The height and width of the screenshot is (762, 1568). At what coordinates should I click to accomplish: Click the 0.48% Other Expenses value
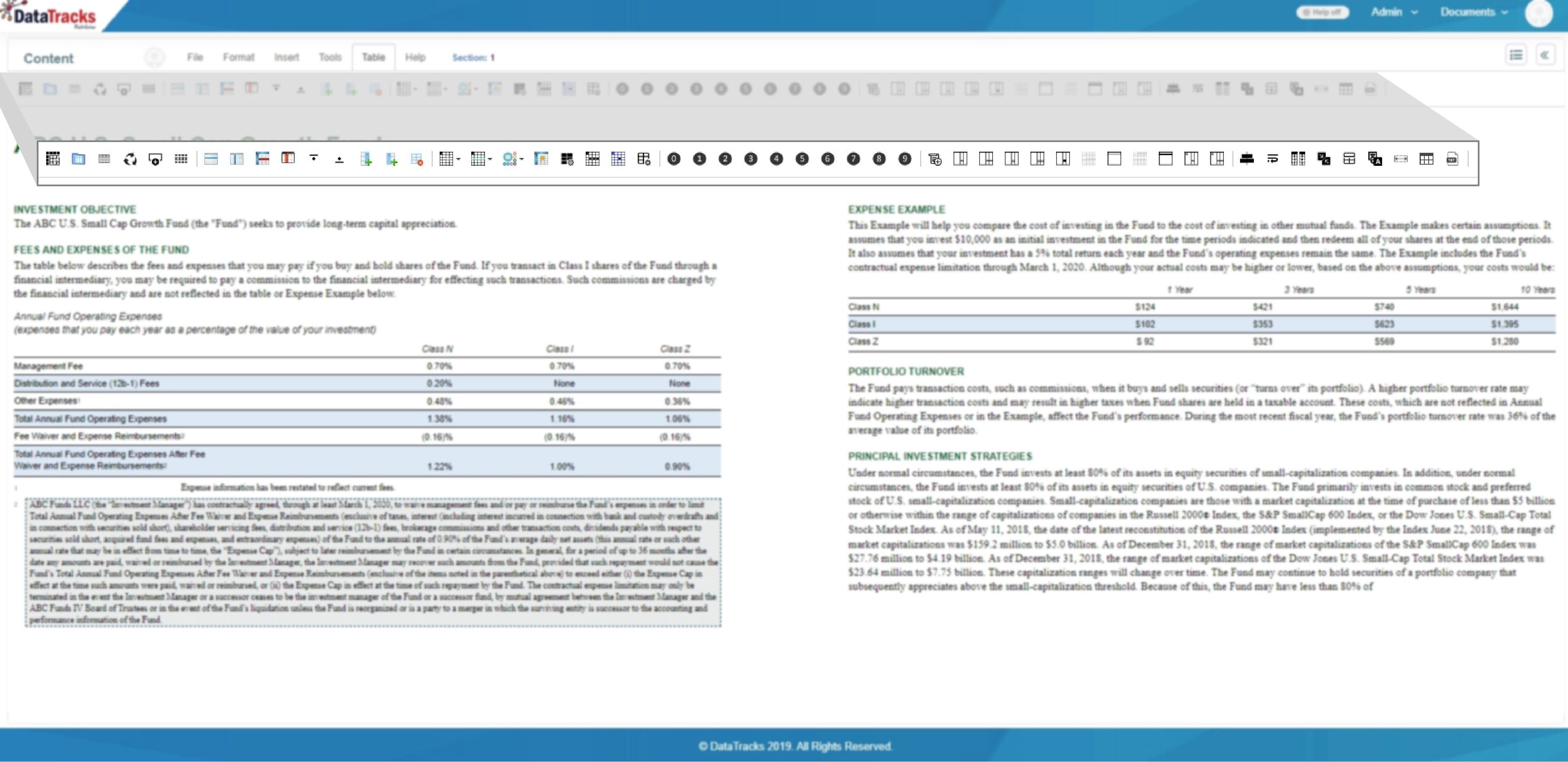pyautogui.click(x=439, y=402)
